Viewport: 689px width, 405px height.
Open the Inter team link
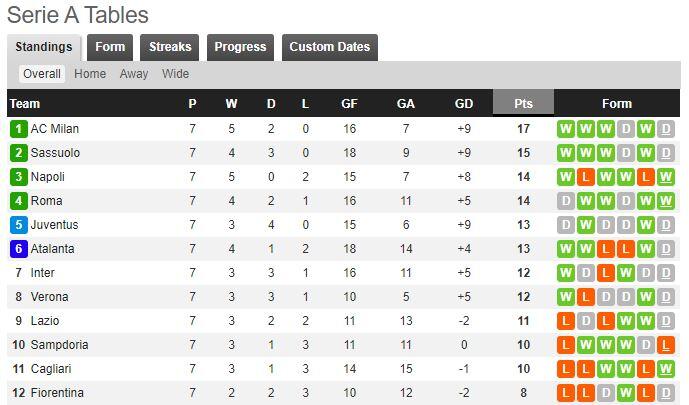coord(43,273)
